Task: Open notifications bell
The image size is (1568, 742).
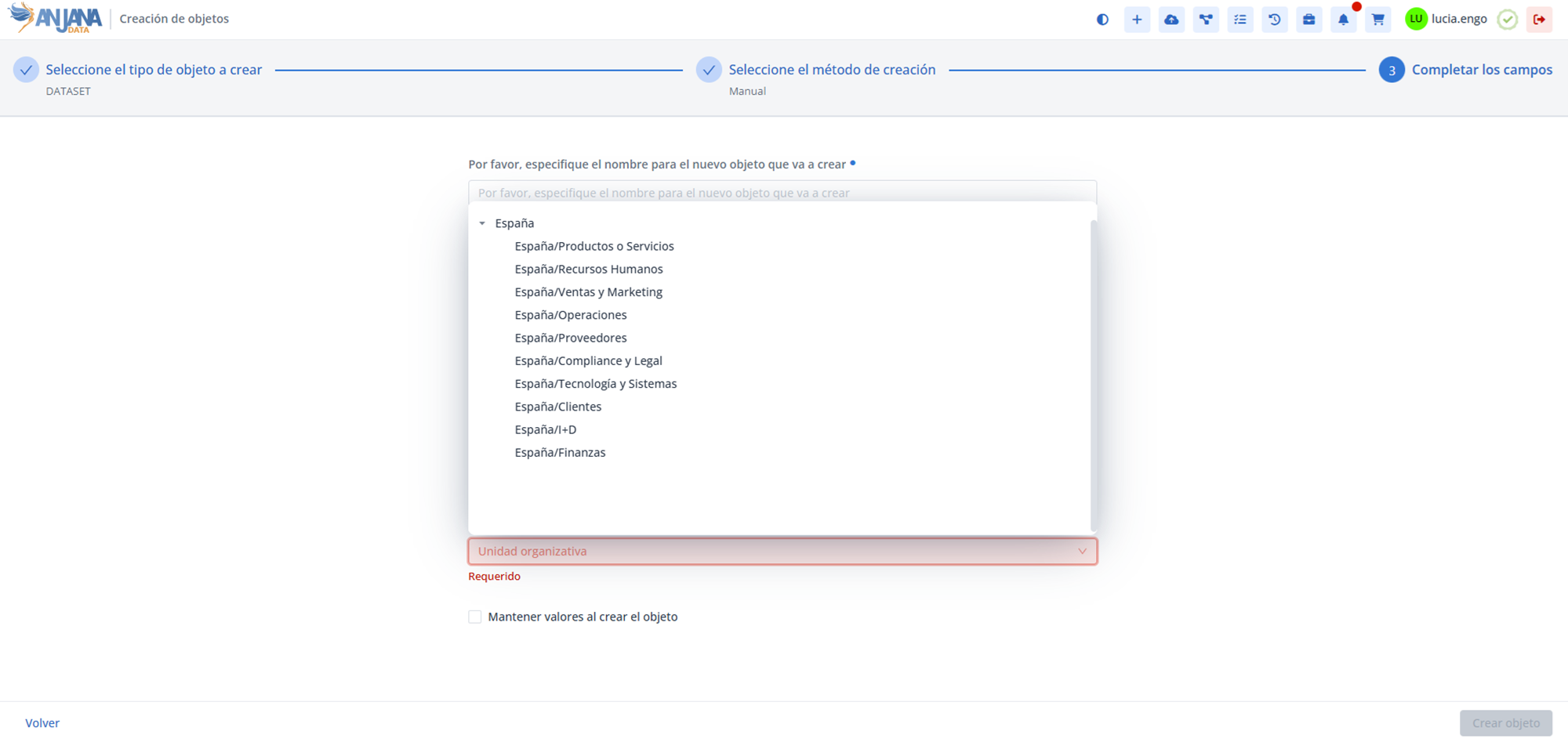Action: click(1344, 20)
